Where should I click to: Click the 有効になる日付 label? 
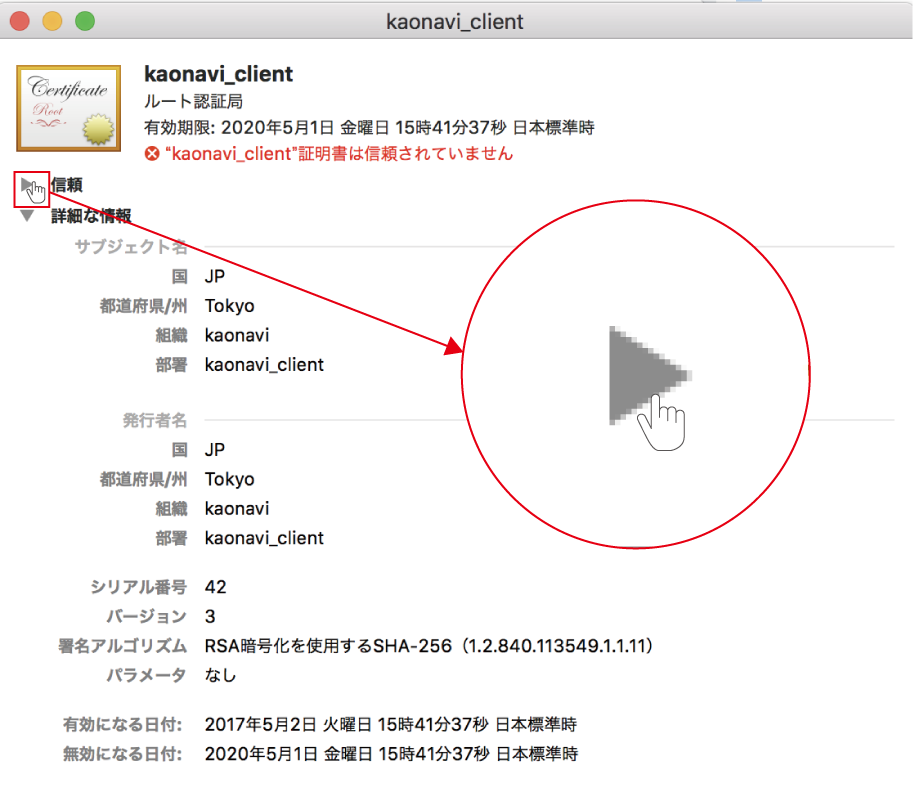coord(123,725)
